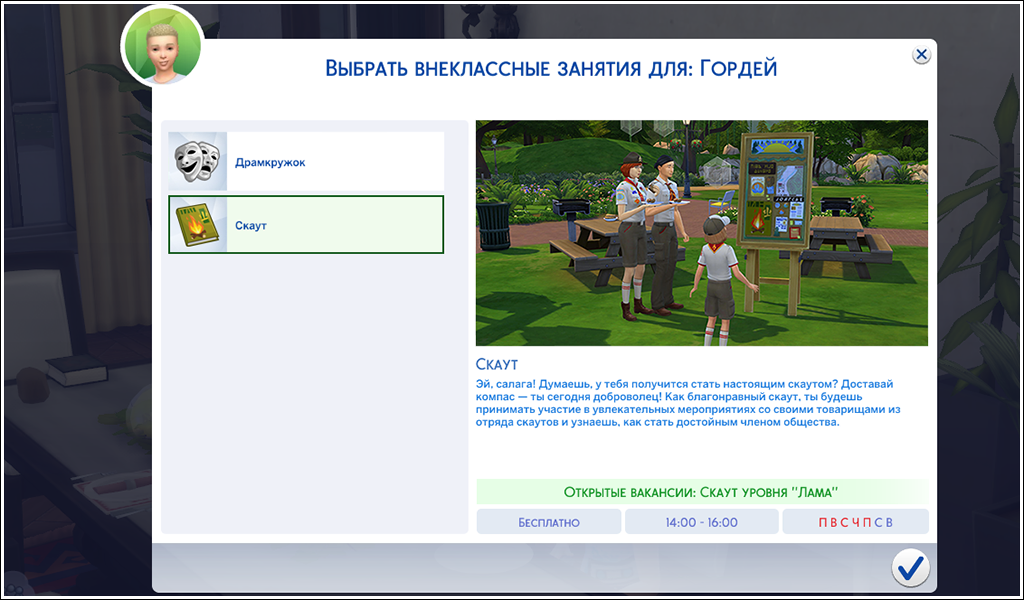Close the activity selection dialog

click(921, 55)
